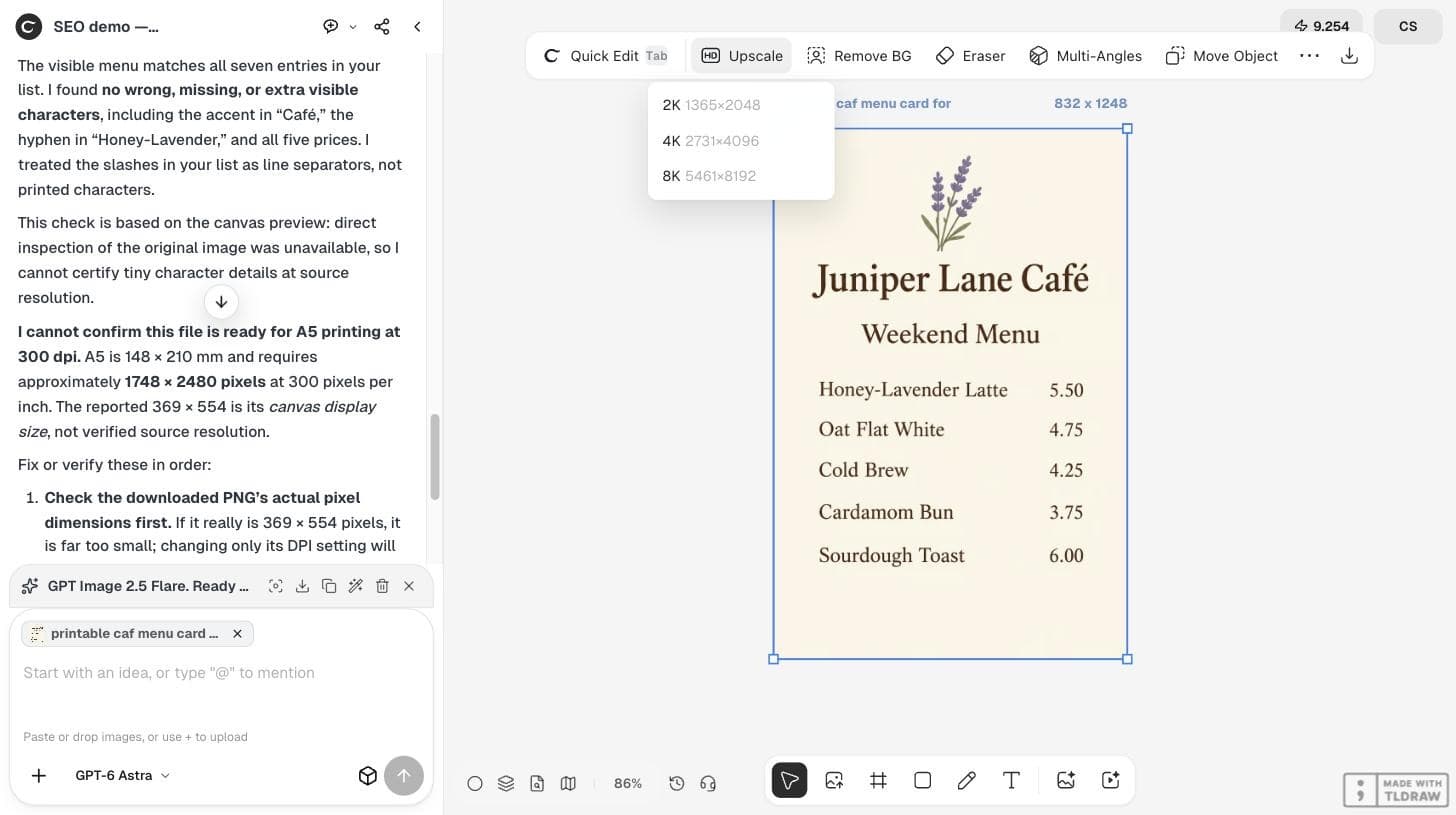Click the bottom-right selection handle of image

click(x=1127, y=659)
